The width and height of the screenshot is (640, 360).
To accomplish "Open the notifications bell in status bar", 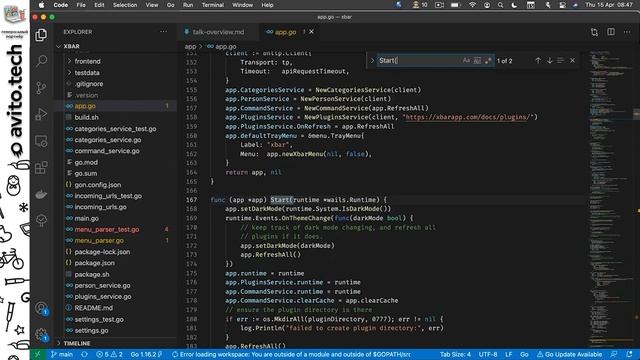I will pos(629,354).
